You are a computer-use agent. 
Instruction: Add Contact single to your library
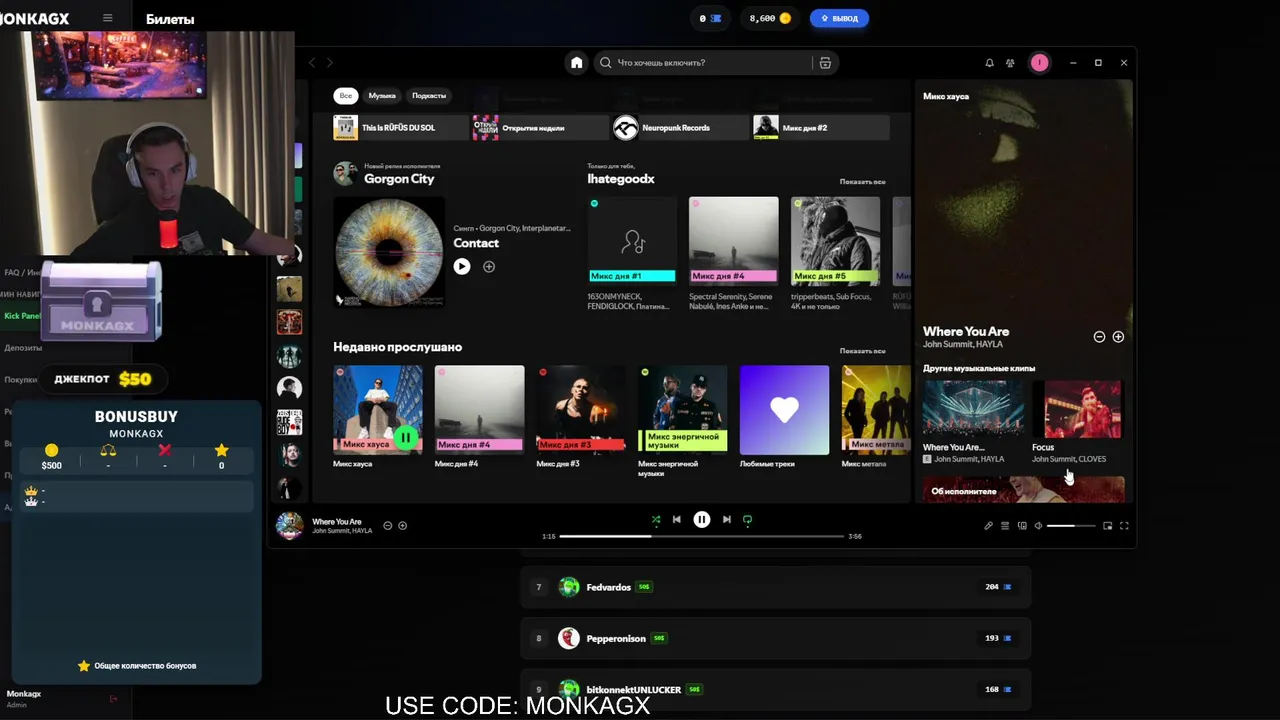[x=489, y=266]
